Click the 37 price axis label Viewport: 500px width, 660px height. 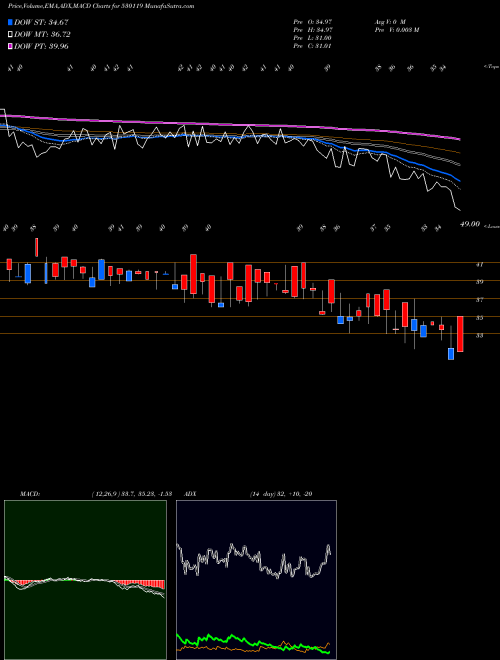coord(479,300)
